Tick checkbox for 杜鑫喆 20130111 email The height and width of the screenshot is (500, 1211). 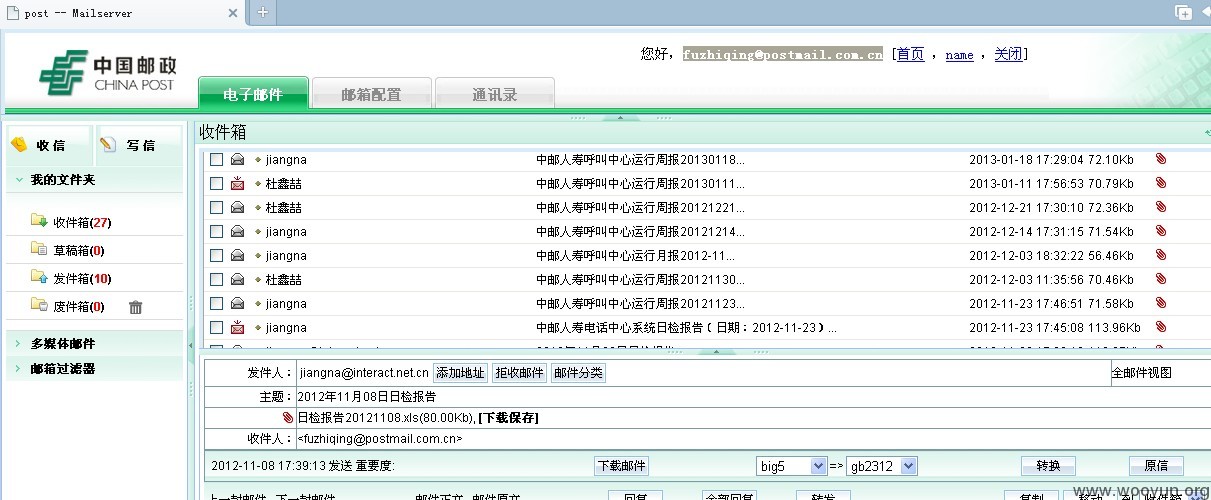pyautogui.click(x=216, y=183)
